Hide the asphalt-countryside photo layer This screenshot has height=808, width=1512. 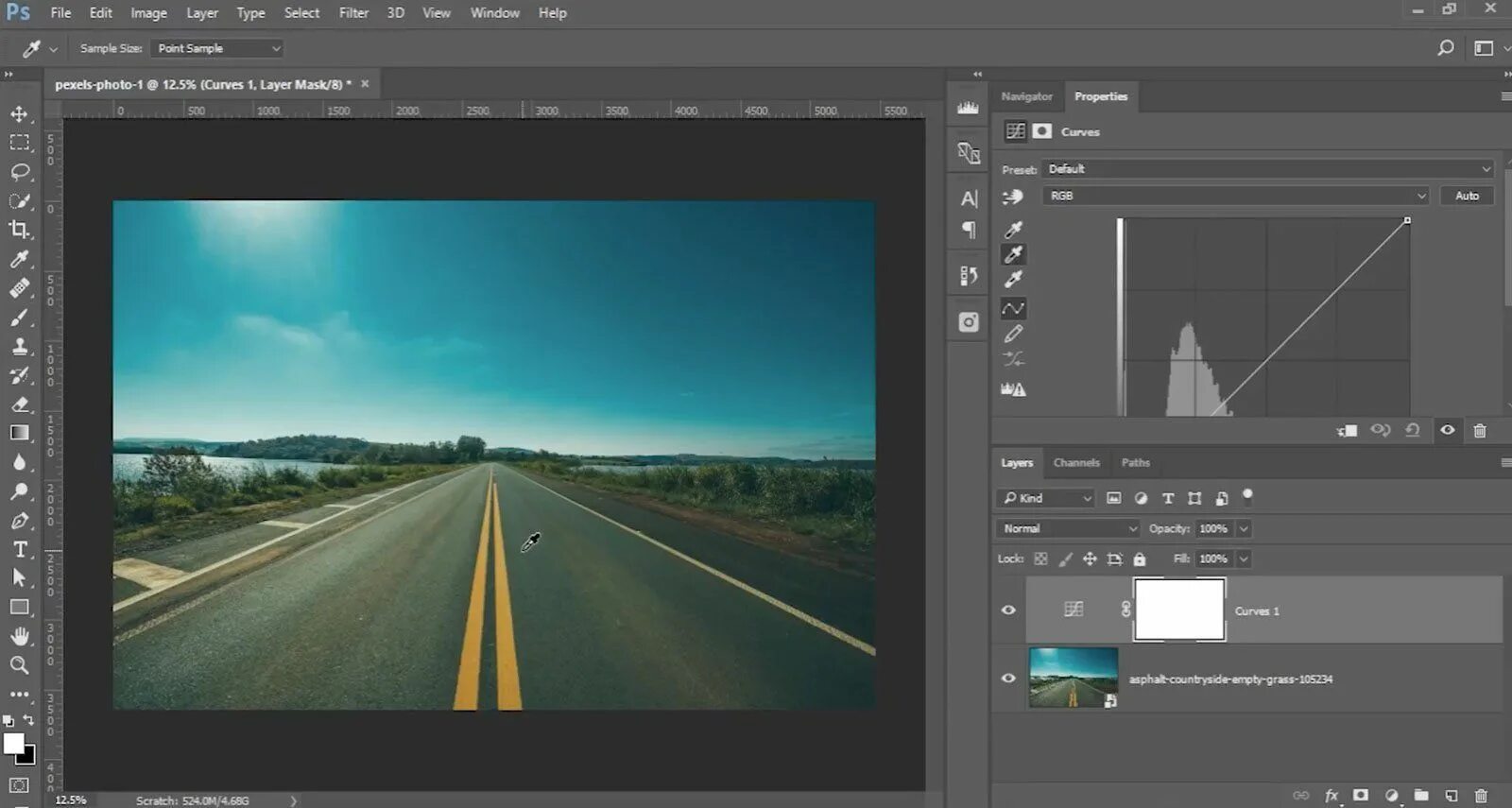coord(1008,678)
